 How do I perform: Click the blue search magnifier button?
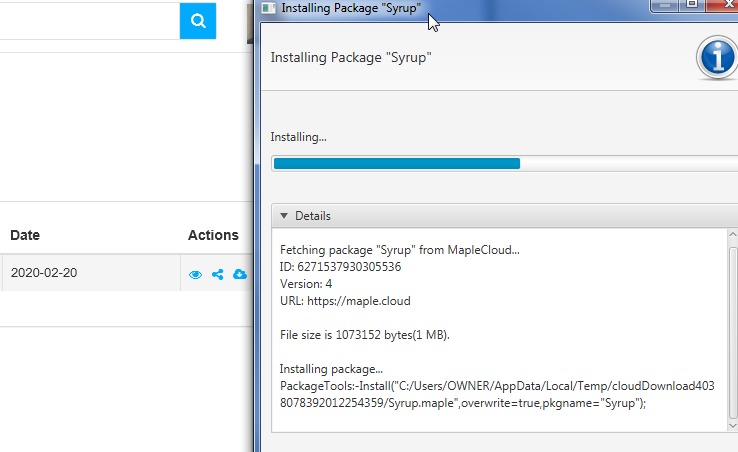[198, 21]
